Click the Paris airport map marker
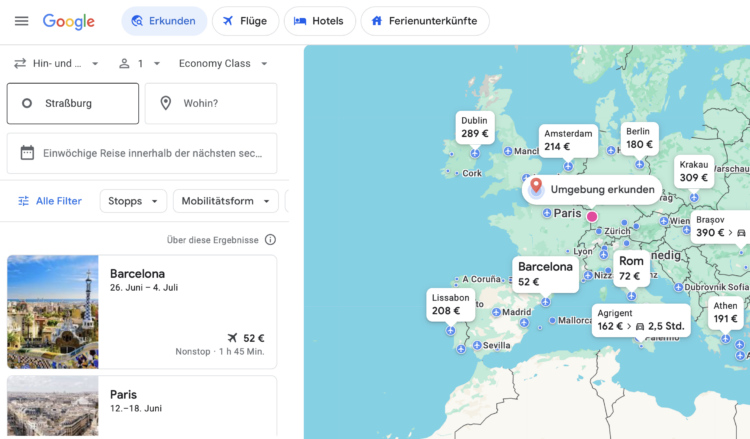Viewport: 750px width, 439px height. tap(547, 213)
